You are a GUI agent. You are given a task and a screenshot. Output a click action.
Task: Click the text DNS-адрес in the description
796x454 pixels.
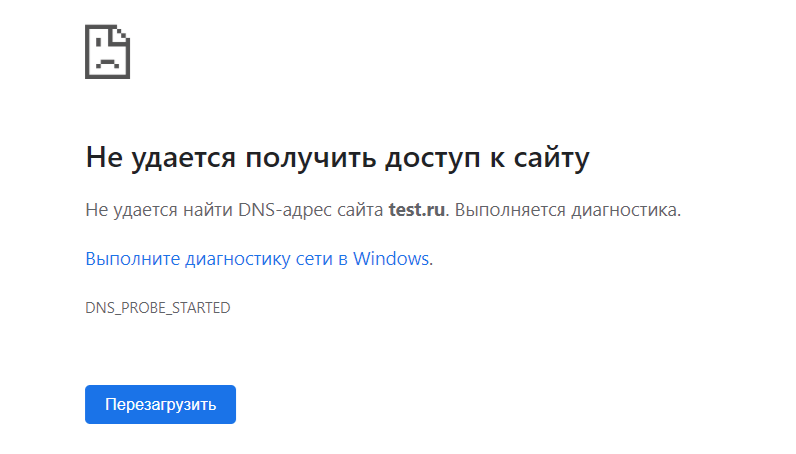(285, 210)
